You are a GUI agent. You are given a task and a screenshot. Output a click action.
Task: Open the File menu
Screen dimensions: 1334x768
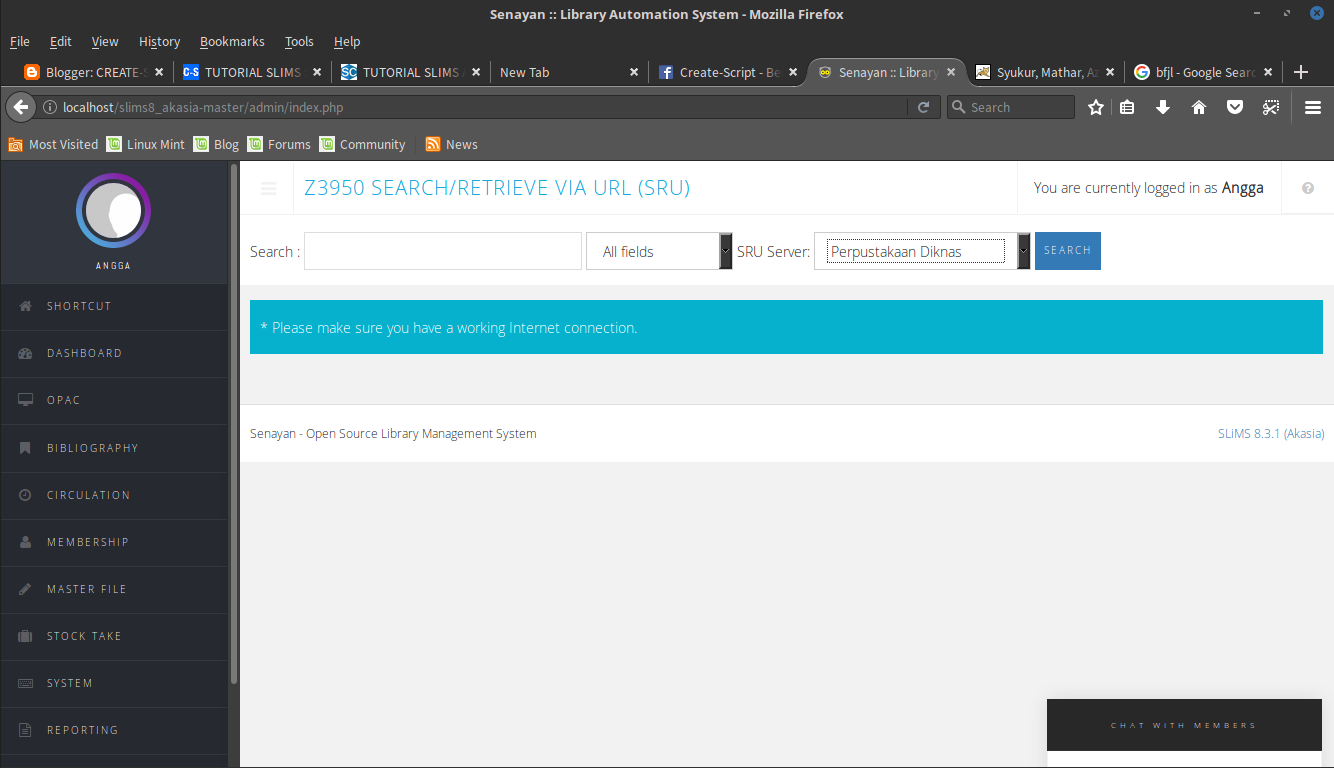(x=20, y=41)
